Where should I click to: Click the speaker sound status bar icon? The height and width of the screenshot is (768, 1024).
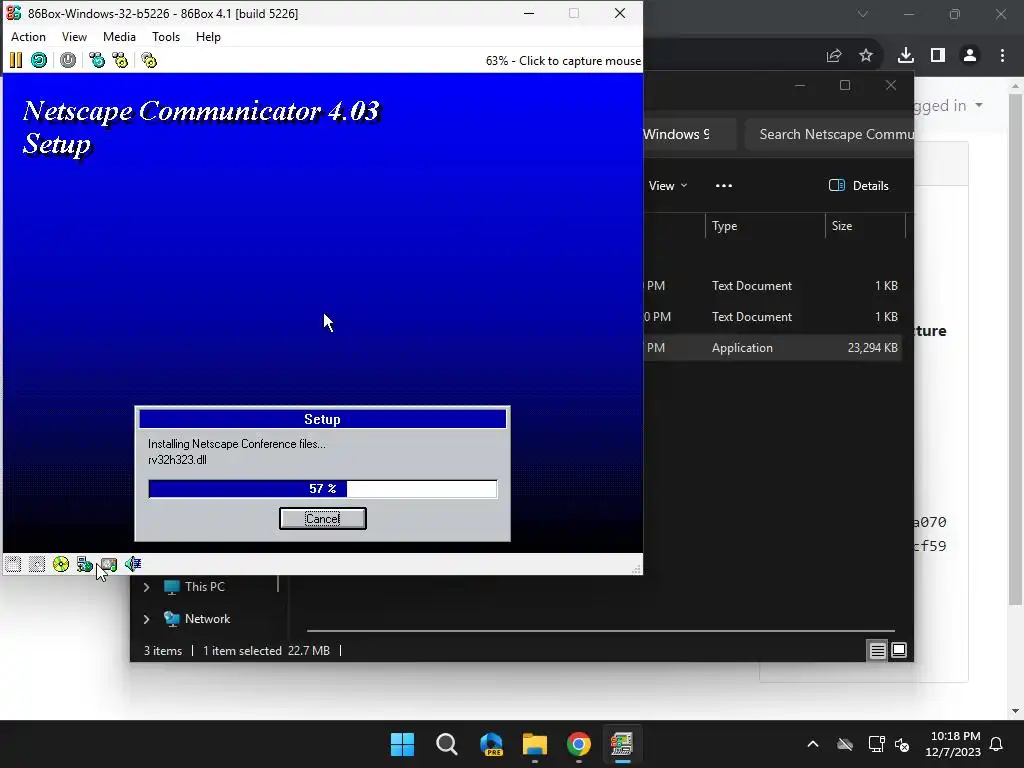(133, 564)
